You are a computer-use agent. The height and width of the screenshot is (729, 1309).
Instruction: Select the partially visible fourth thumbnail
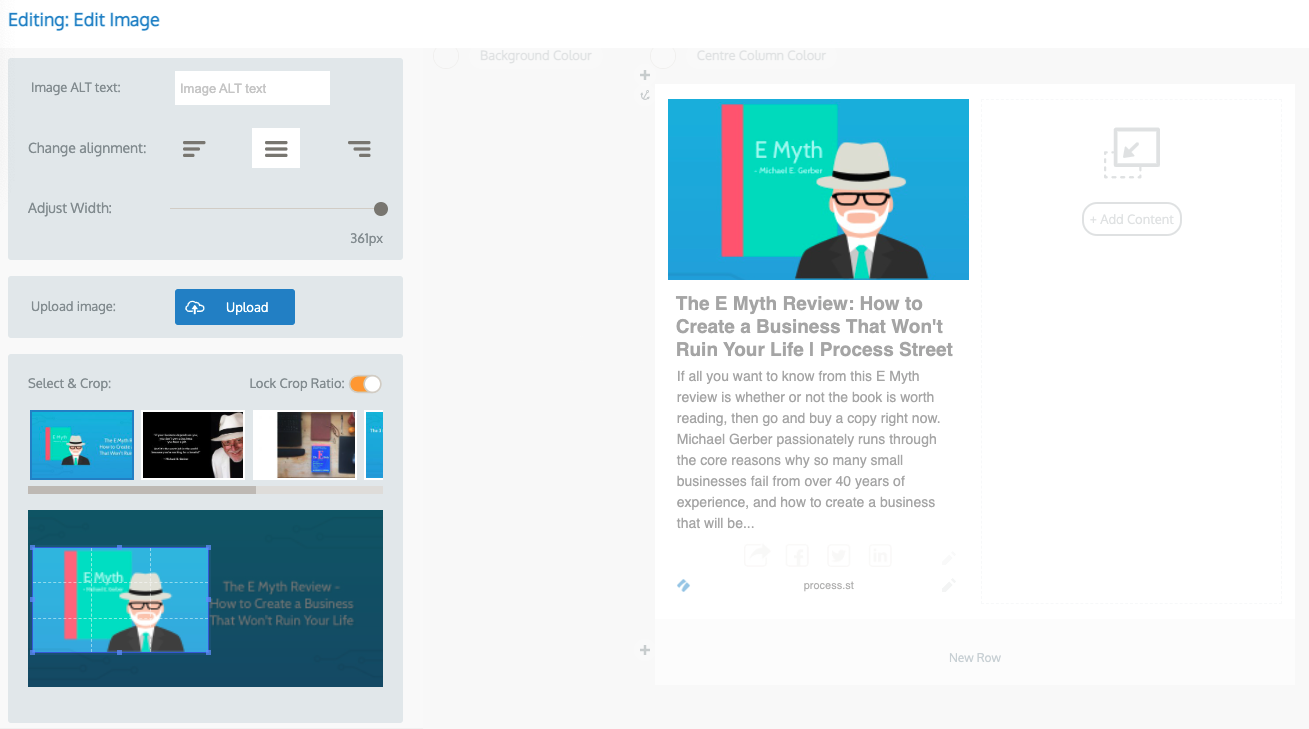374,444
